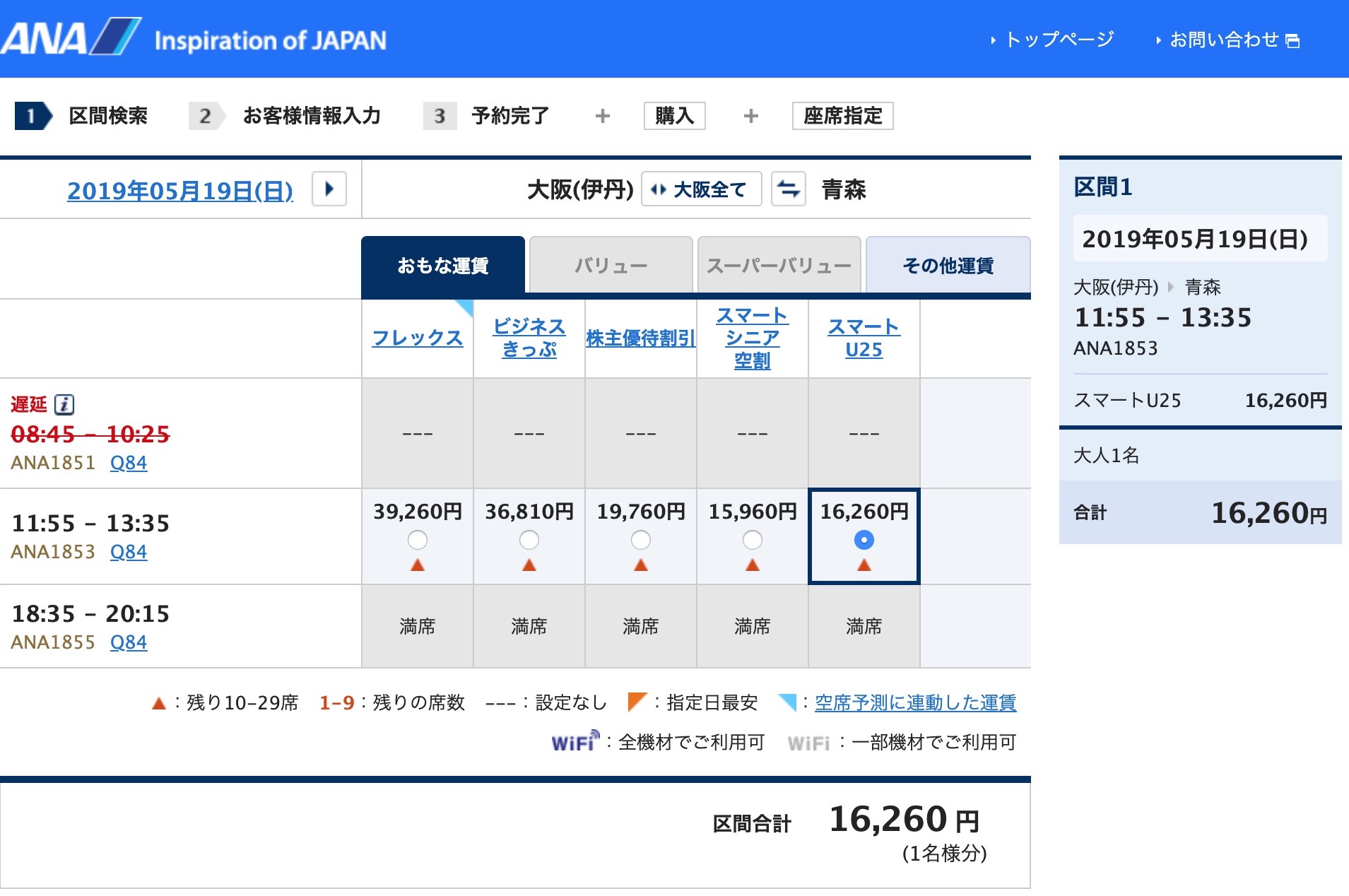Screen dimensions: 1349x896
Task: Choose the 株主優待割引 19,760円 radio button
Action: 641,540
